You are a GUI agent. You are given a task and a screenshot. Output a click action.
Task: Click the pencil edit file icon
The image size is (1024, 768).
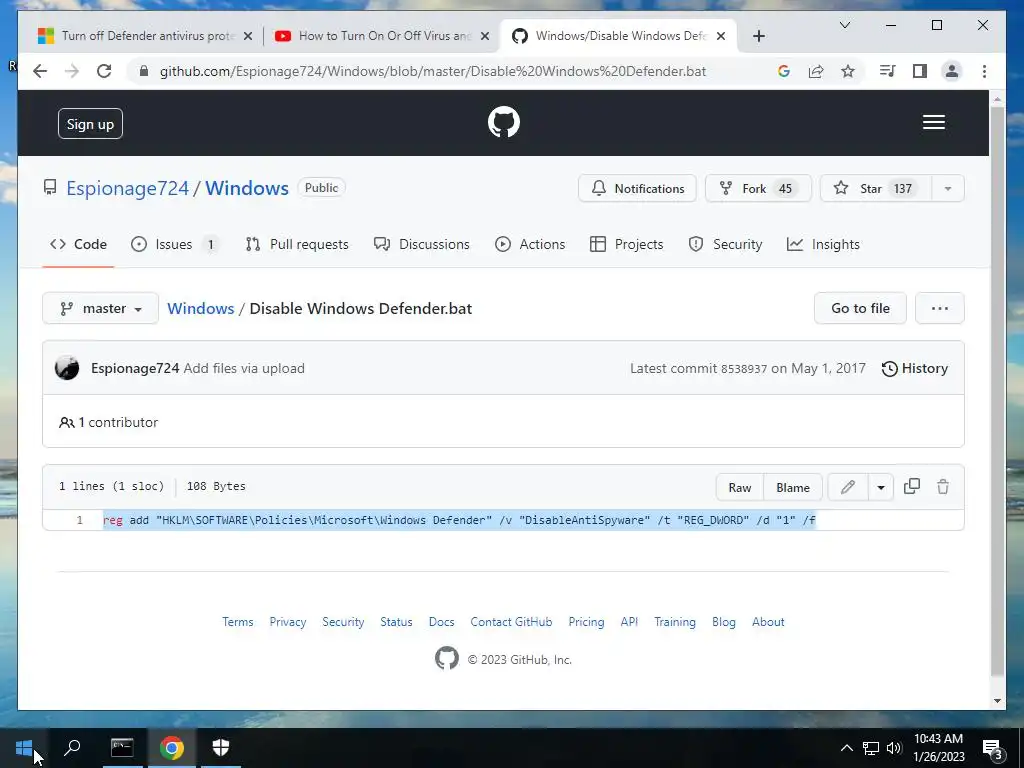tap(848, 487)
